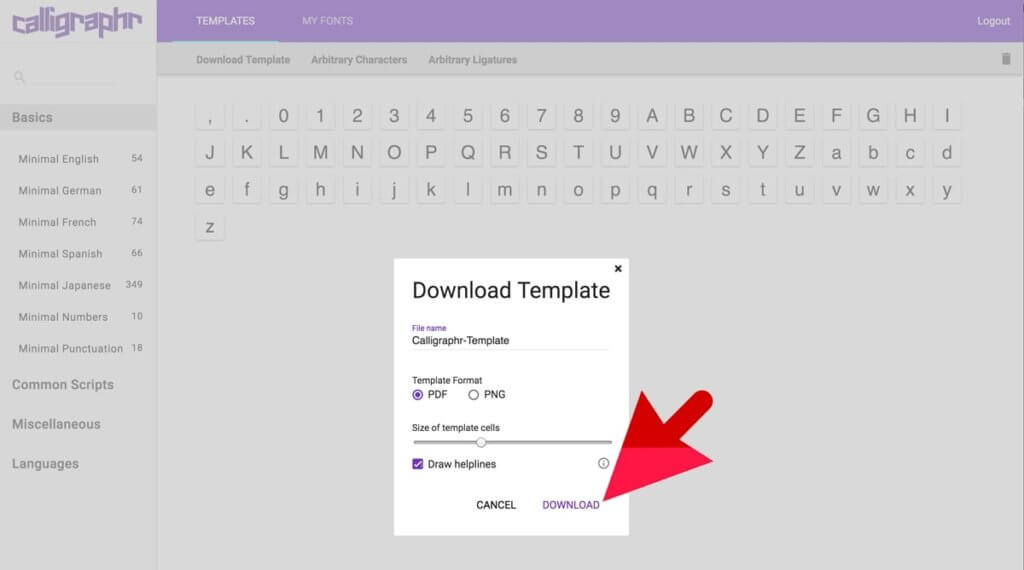Click the lowercase e character tile

click(x=210, y=190)
